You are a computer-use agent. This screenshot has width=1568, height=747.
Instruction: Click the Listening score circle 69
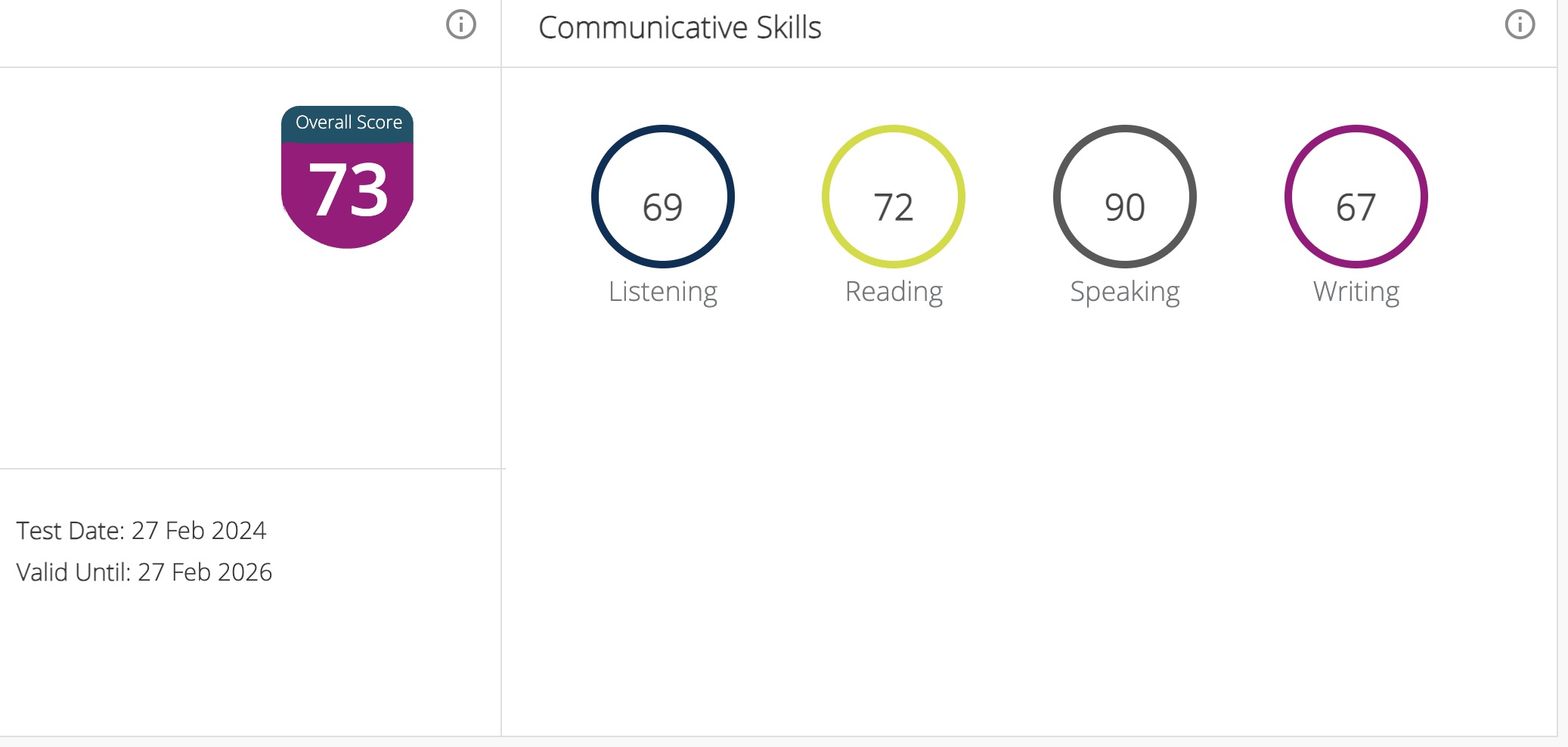[x=663, y=197]
